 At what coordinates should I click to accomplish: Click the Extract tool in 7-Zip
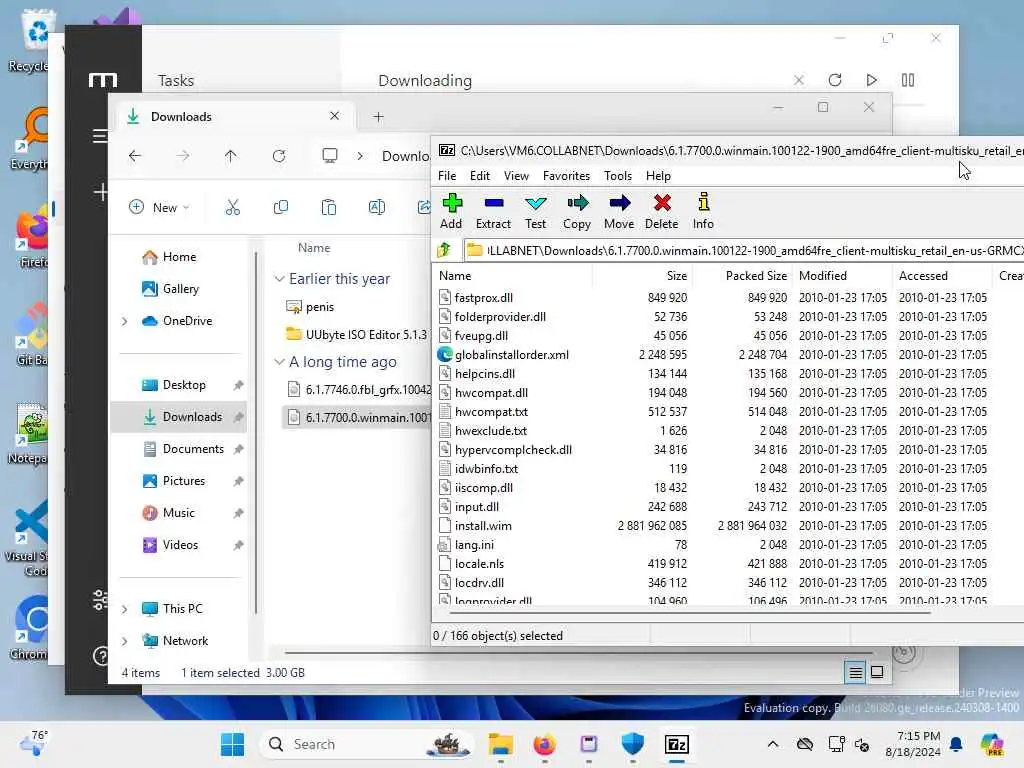tap(493, 212)
